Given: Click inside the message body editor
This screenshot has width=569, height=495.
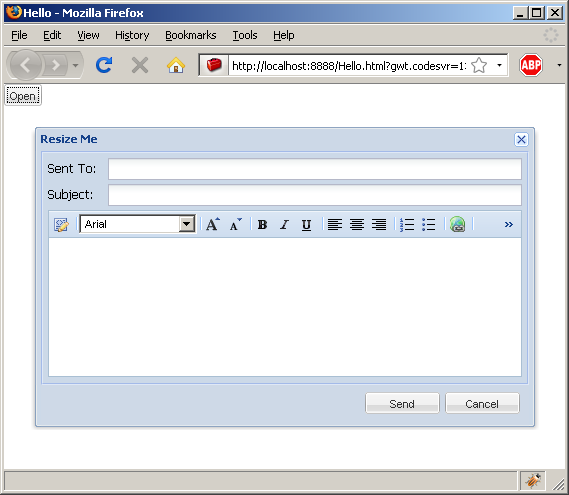Looking at the screenshot, I should pos(285,307).
